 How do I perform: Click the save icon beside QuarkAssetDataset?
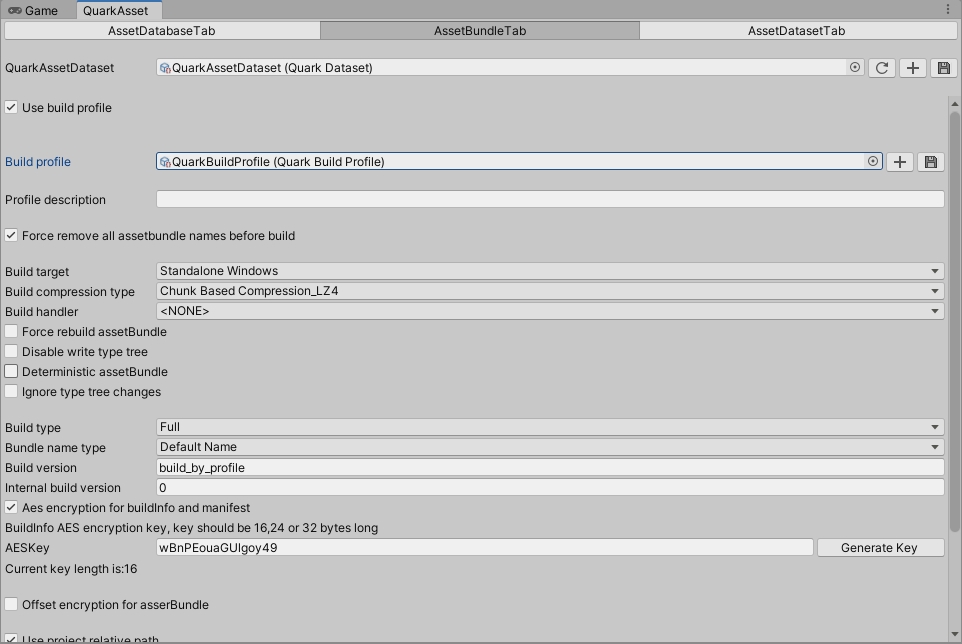(x=944, y=67)
